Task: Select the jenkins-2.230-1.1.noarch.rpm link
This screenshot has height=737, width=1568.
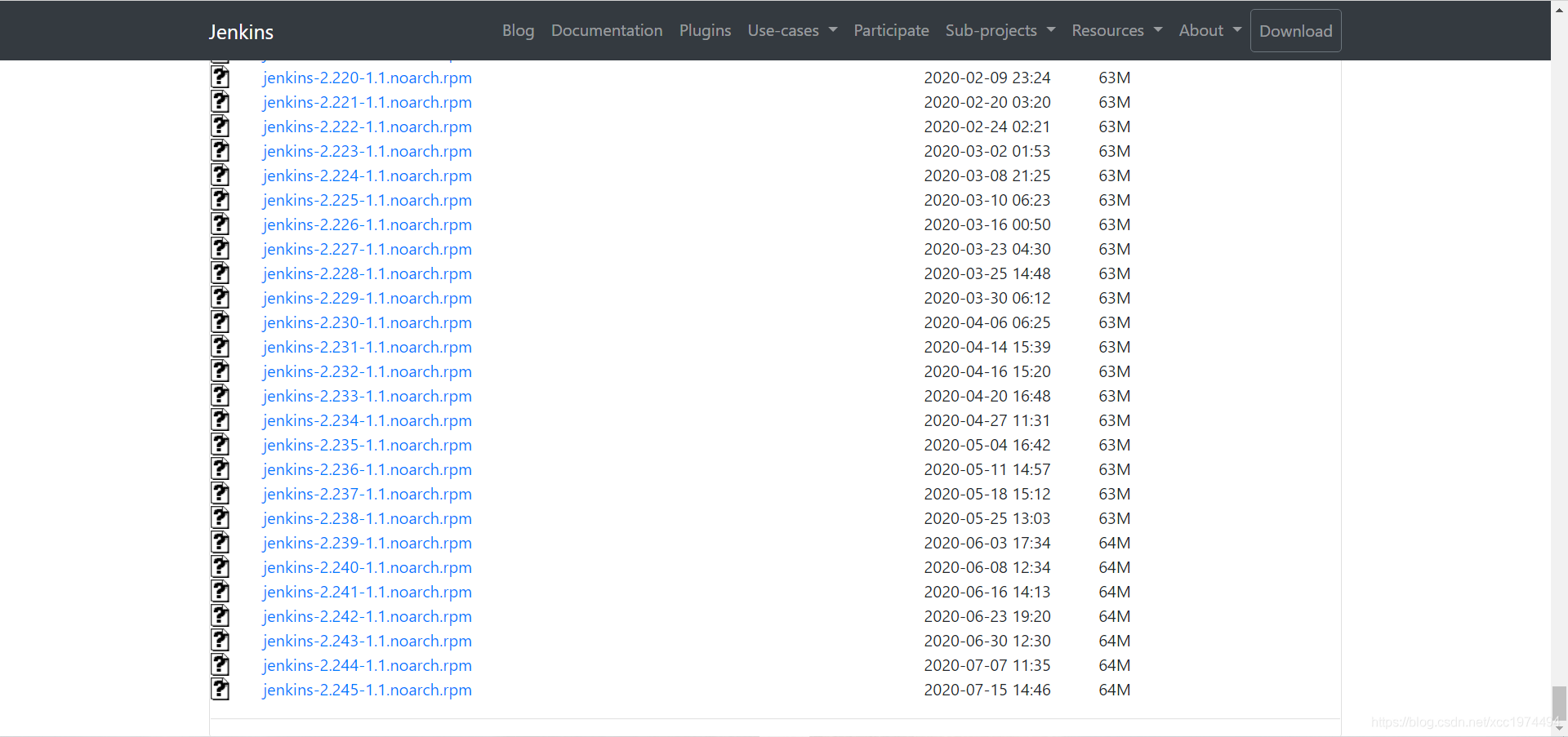Action: click(367, 322)
